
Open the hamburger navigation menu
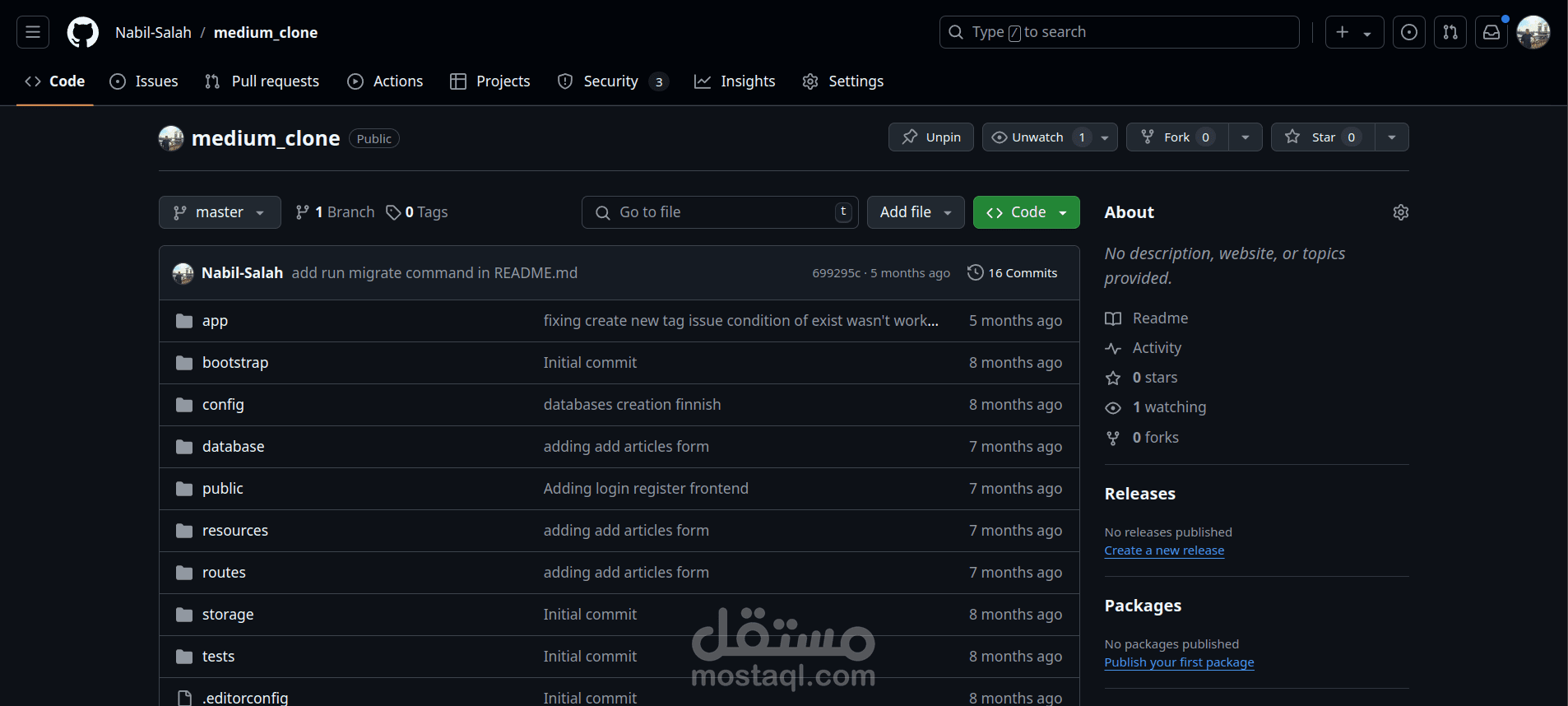pyautogui.click(x=33, y=32)
